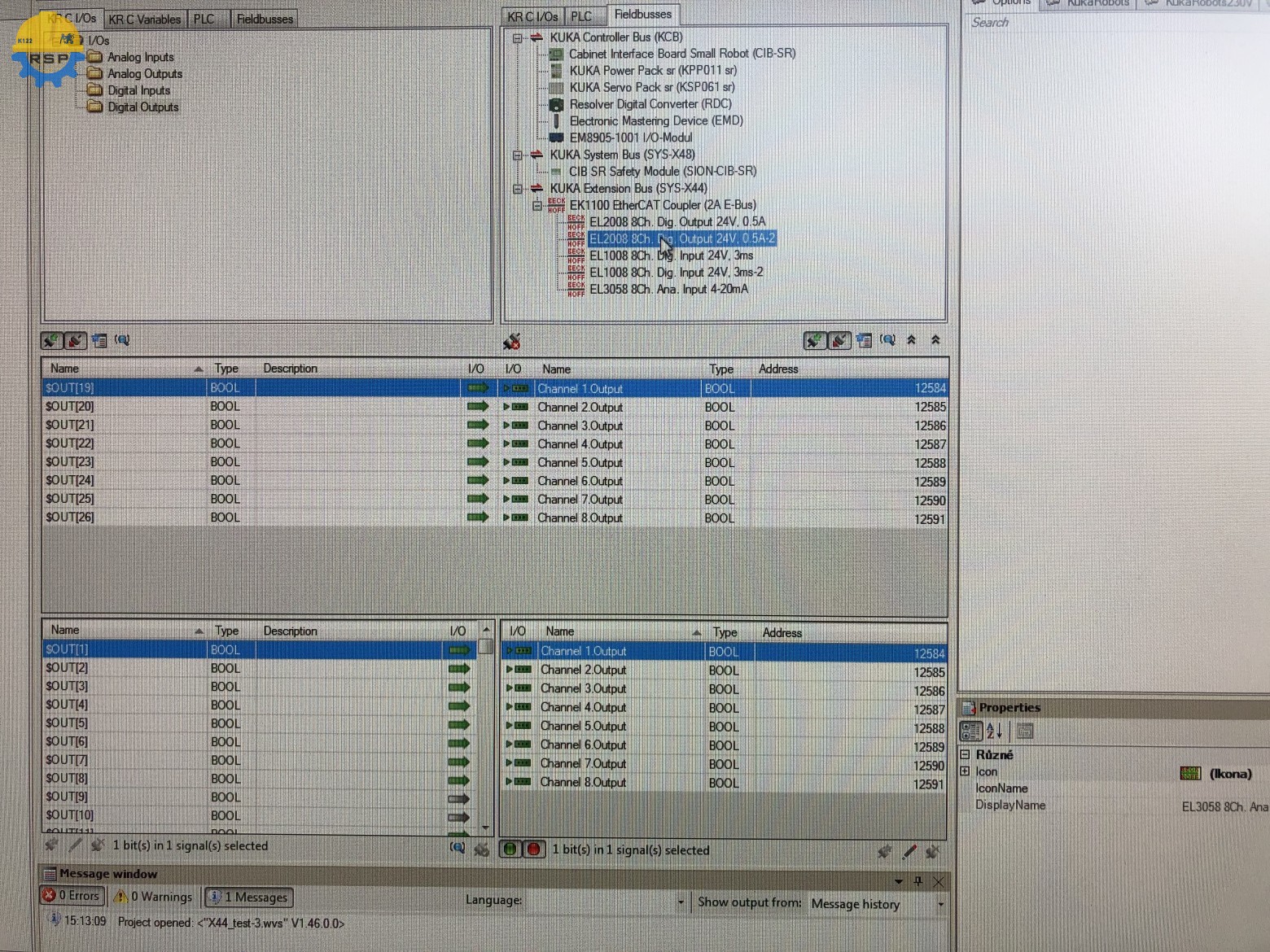Viewport: 1270px width, 952px height.
Task: Click the search magnifier icon below the $OUT list
Action: pos(458,848)
